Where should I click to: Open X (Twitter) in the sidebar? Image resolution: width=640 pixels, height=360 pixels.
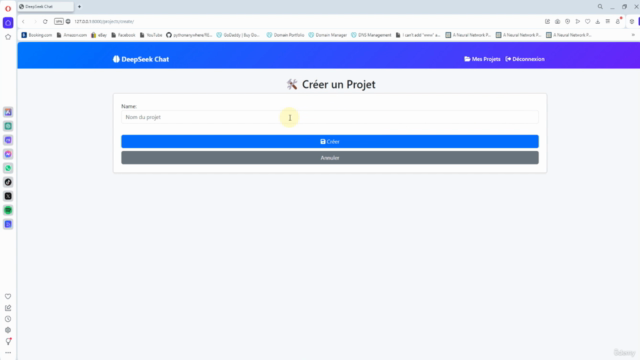pyautogui.click(x=8, y=196)
